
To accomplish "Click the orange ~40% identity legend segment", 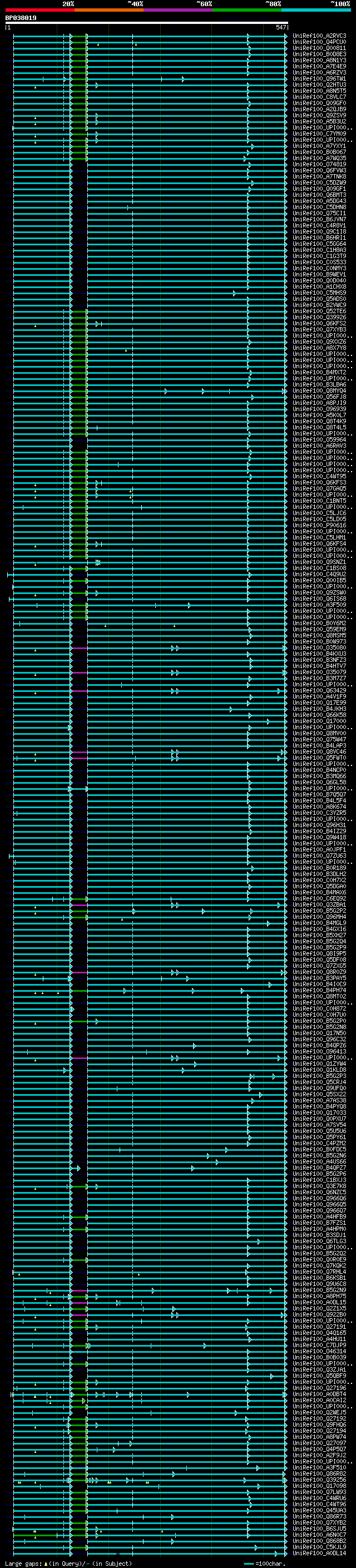I will click(109, 10).
